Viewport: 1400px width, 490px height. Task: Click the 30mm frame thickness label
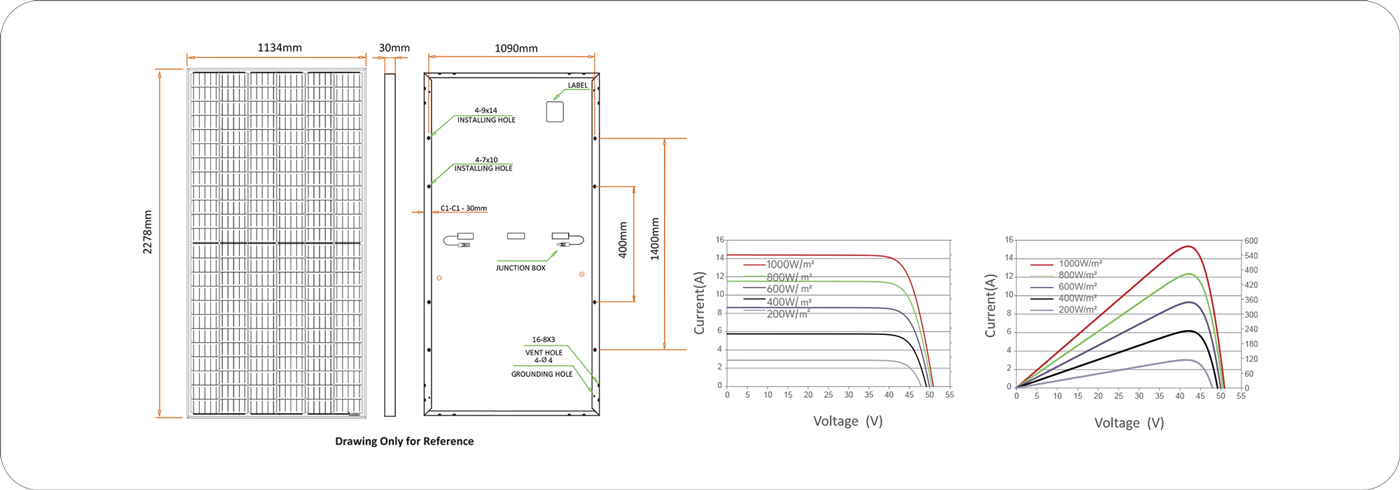(x=395, y=47)
